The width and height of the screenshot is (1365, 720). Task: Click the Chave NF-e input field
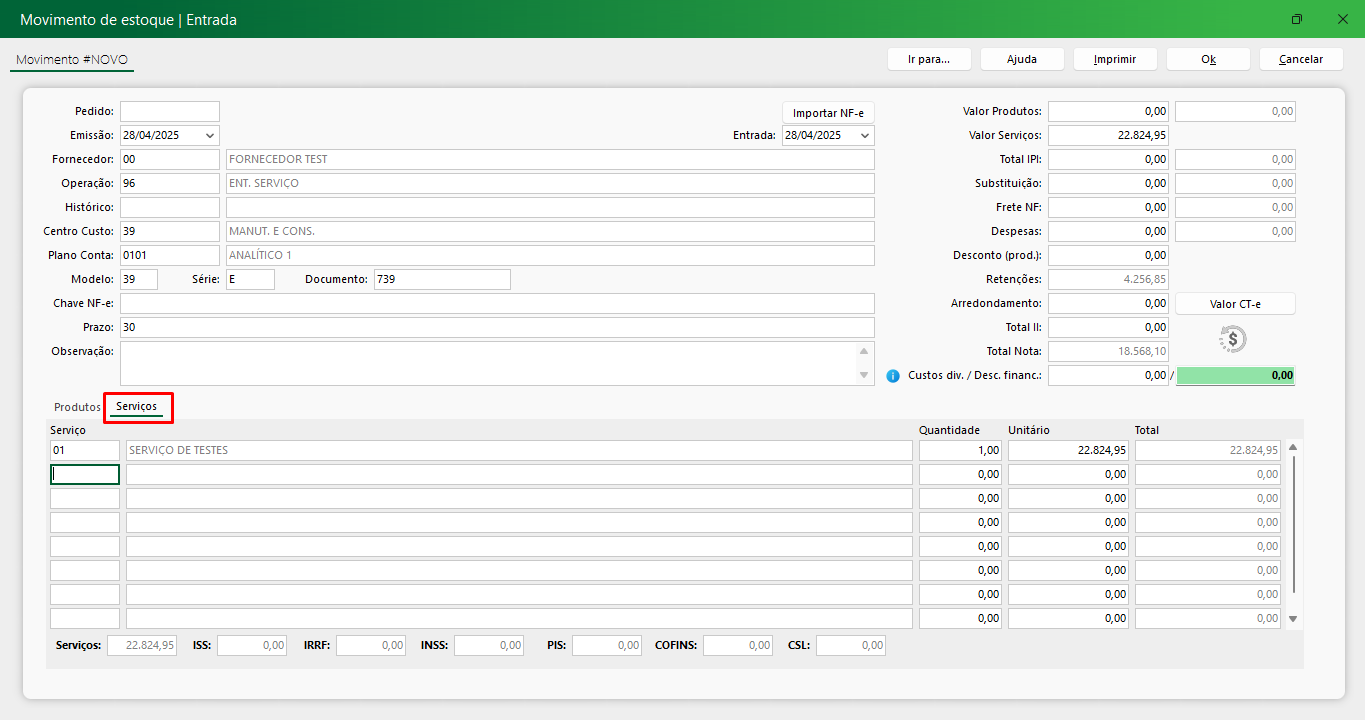click(497, 304)
